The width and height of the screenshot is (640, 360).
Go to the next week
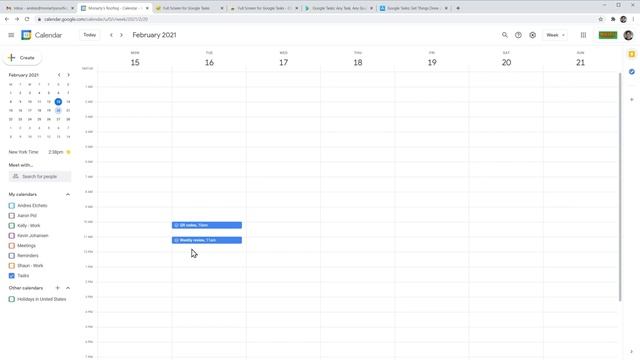[x=121, y=35]
